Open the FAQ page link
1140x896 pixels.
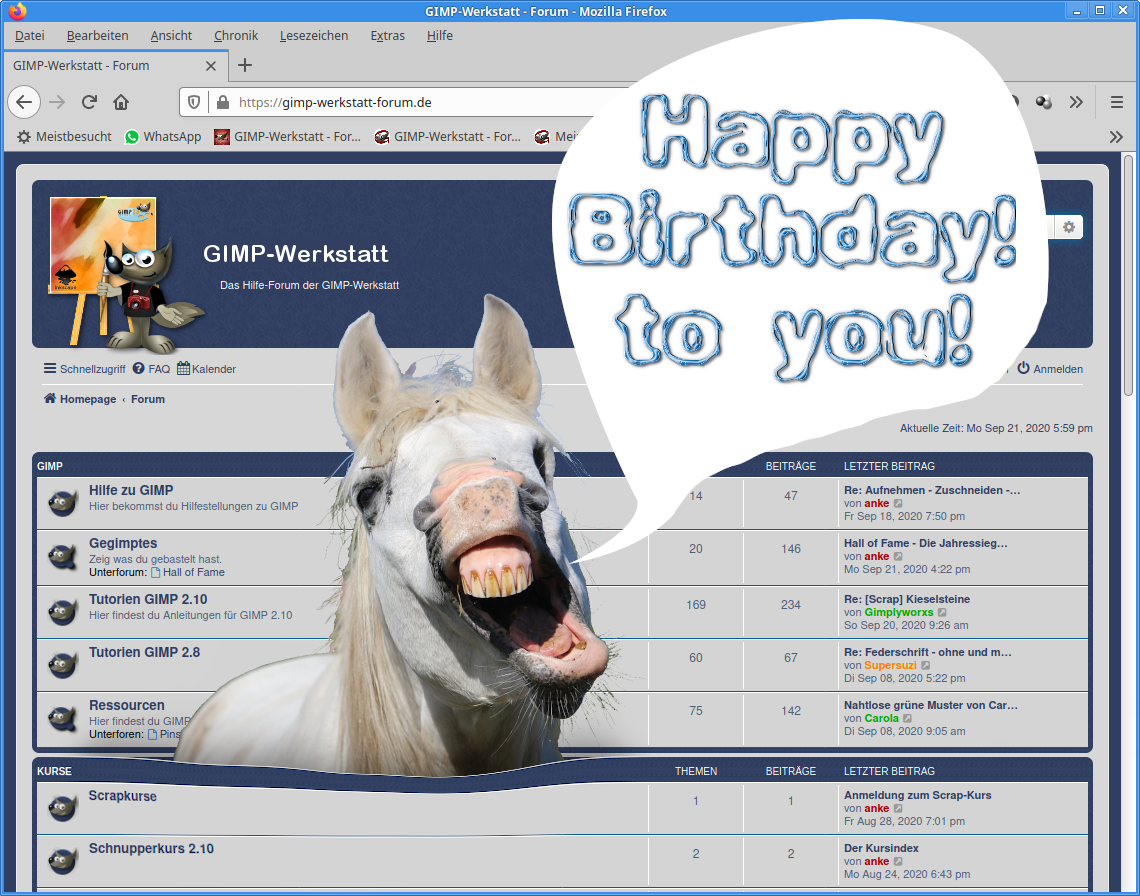click(151, 369)
